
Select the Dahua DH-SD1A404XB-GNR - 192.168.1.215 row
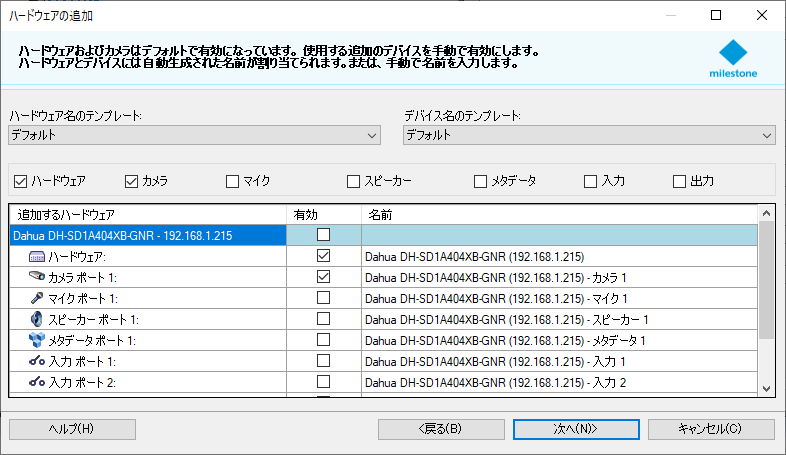tap(148, 236)
